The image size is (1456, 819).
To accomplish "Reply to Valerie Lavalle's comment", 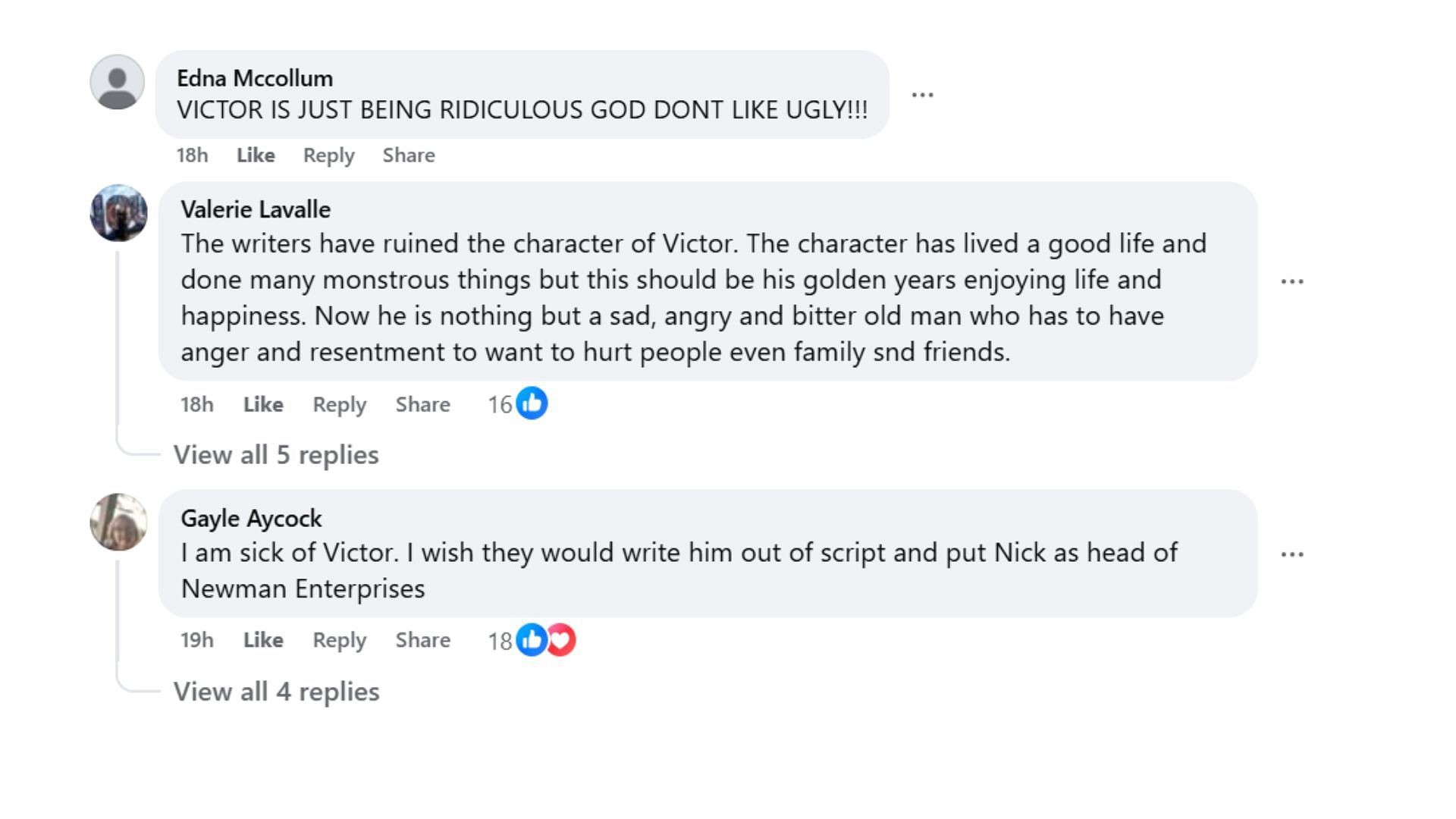I will click(x=339, y=405).
